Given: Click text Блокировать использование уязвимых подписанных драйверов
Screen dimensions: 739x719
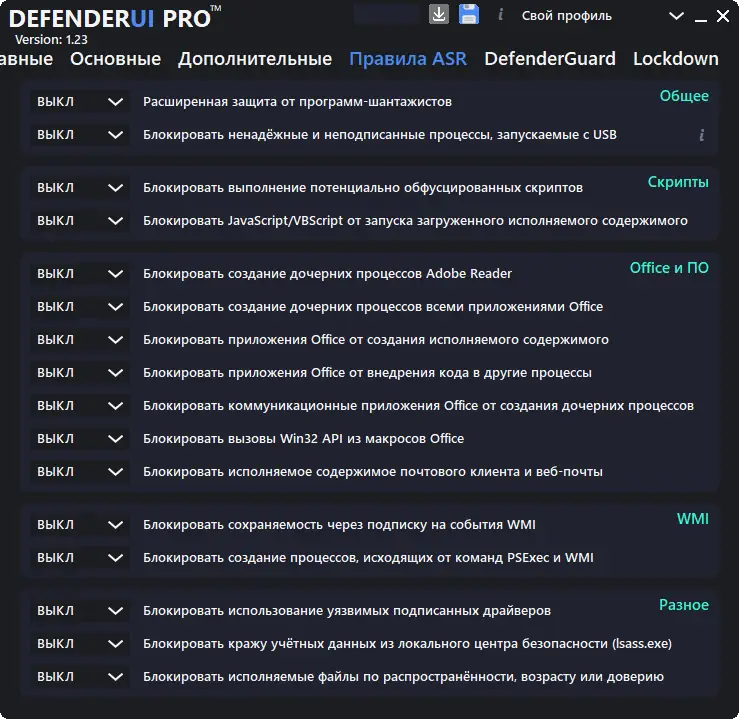Looking at the screenshot, I should pos(347,611).
